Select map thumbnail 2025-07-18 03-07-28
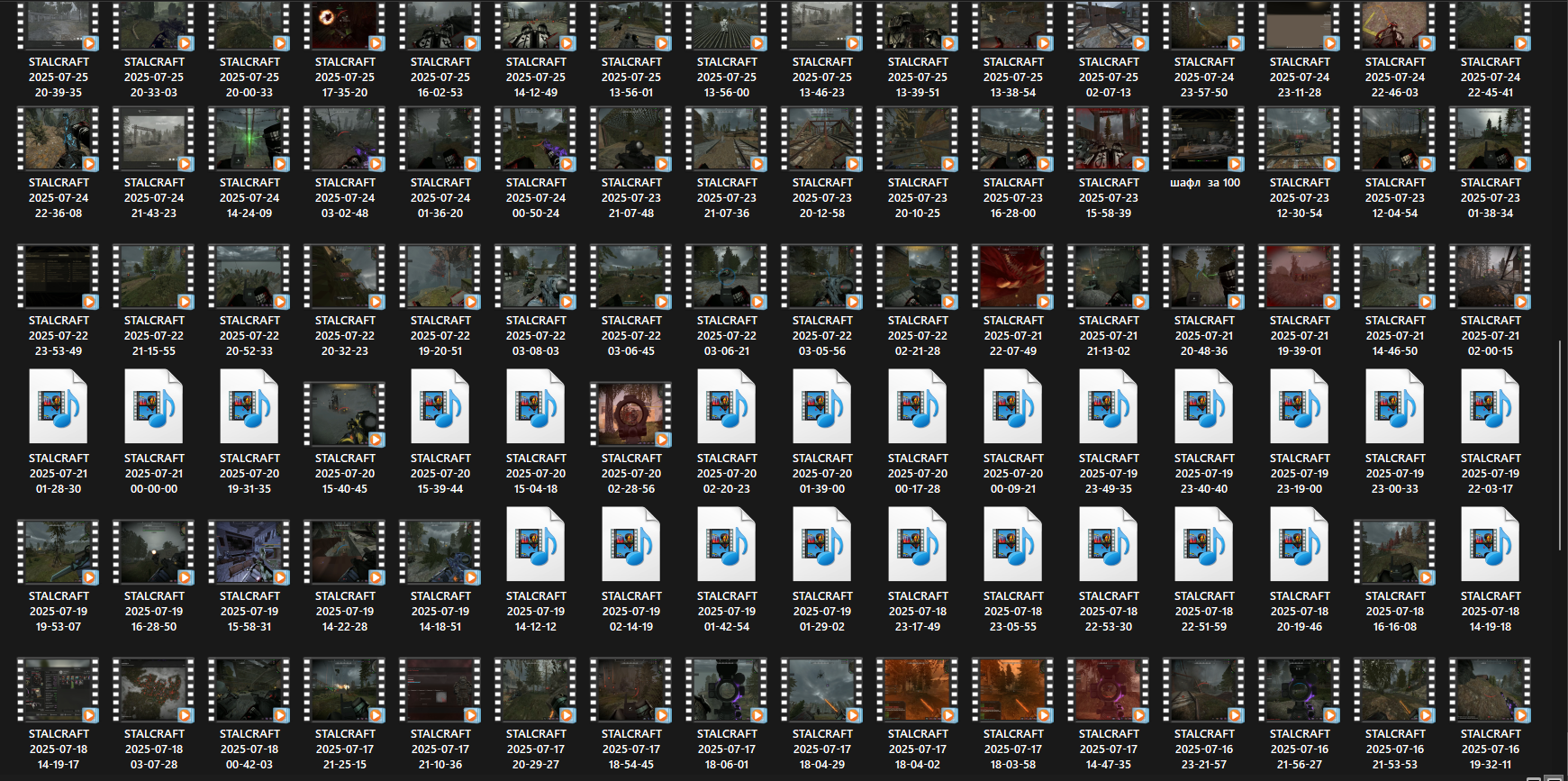This screenshot has height=781, width=1568. [x=154, y=690]
